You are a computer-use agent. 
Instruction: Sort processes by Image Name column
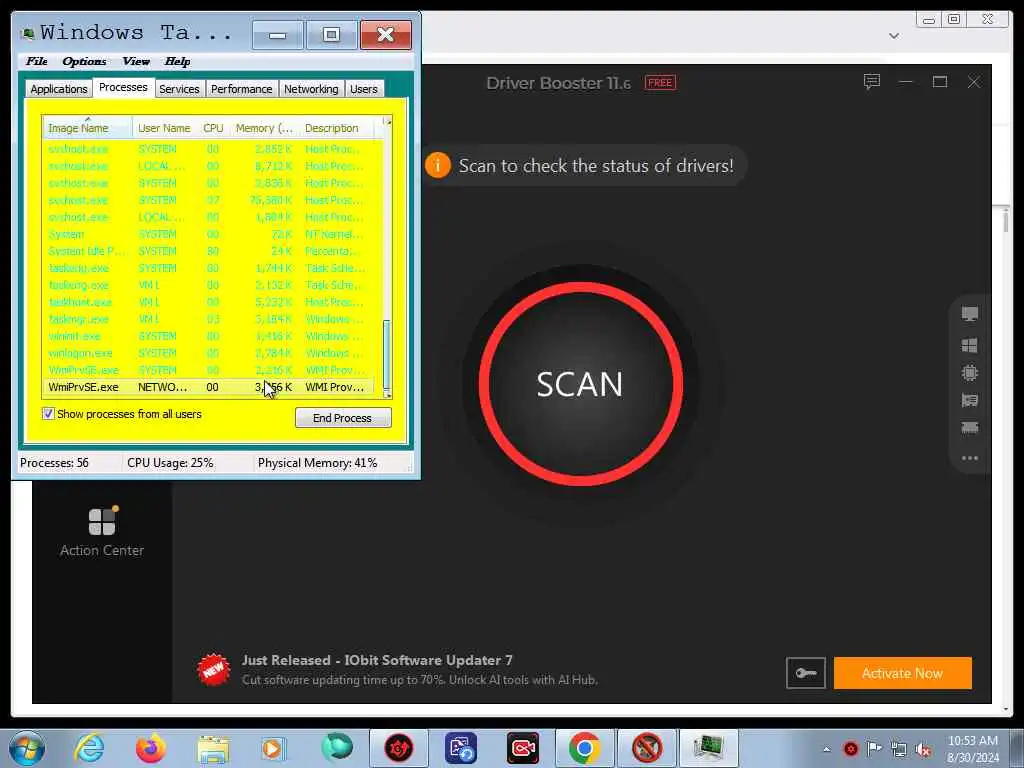click(x=88, y=128)
